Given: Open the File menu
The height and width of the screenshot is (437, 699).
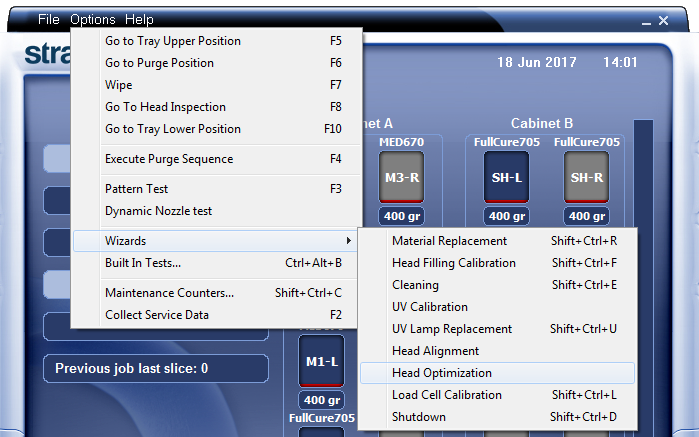Looking at the screenshot, I should pos(49,19).
